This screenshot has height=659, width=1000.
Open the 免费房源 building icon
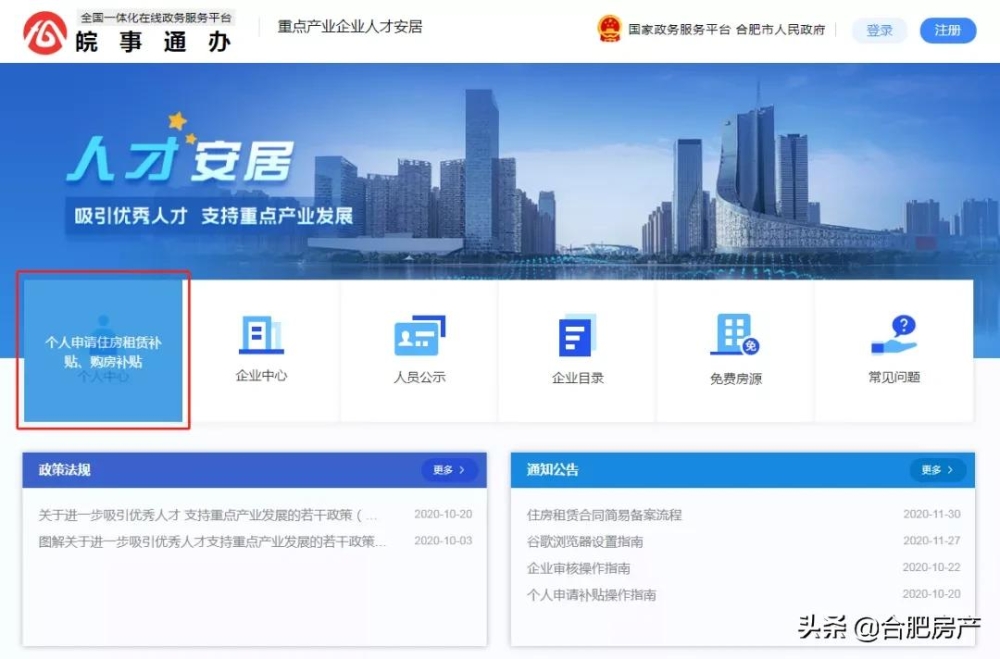coord(735,334)
